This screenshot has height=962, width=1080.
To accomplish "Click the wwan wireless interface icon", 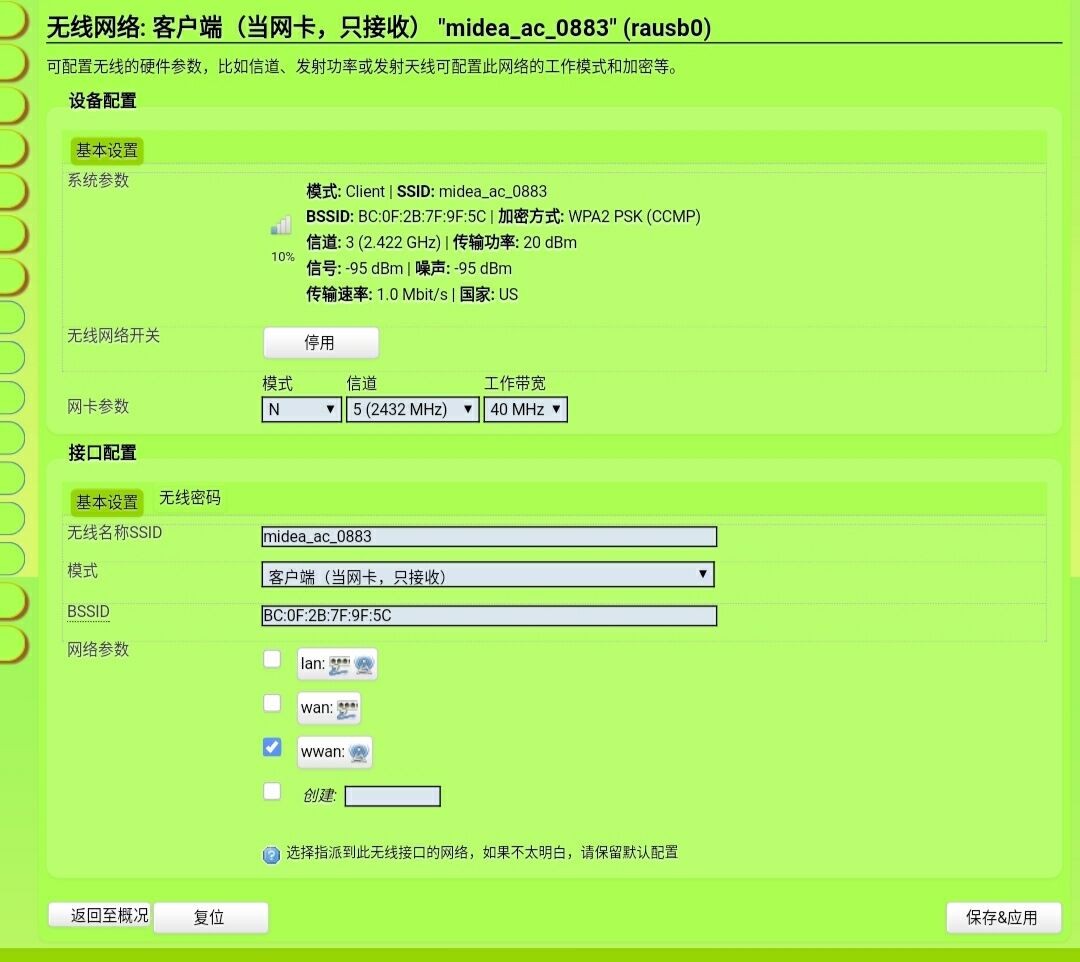I will click(359, 752).
